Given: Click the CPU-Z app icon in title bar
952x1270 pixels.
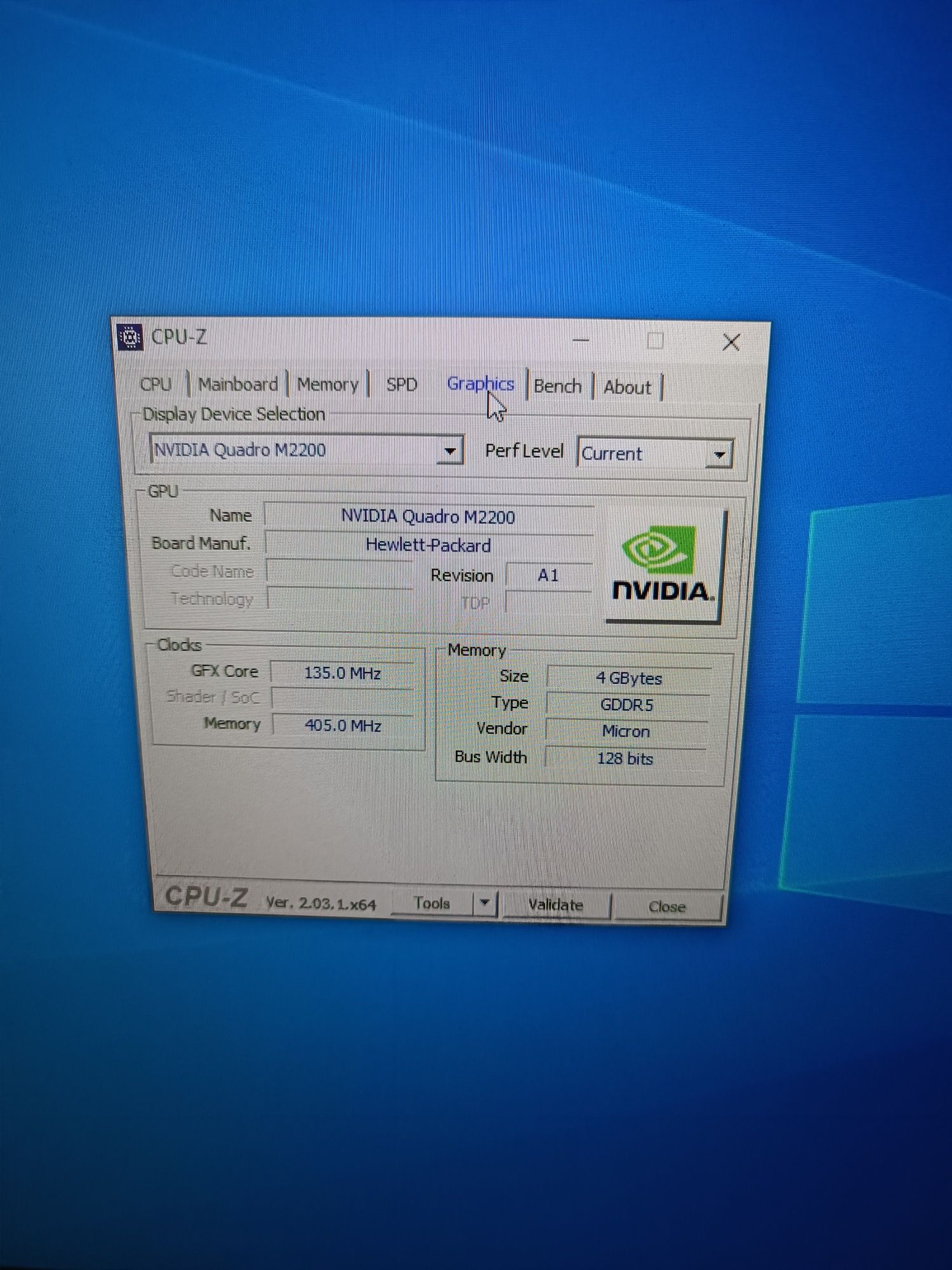Looking at the screenshot, I should 130,337.
